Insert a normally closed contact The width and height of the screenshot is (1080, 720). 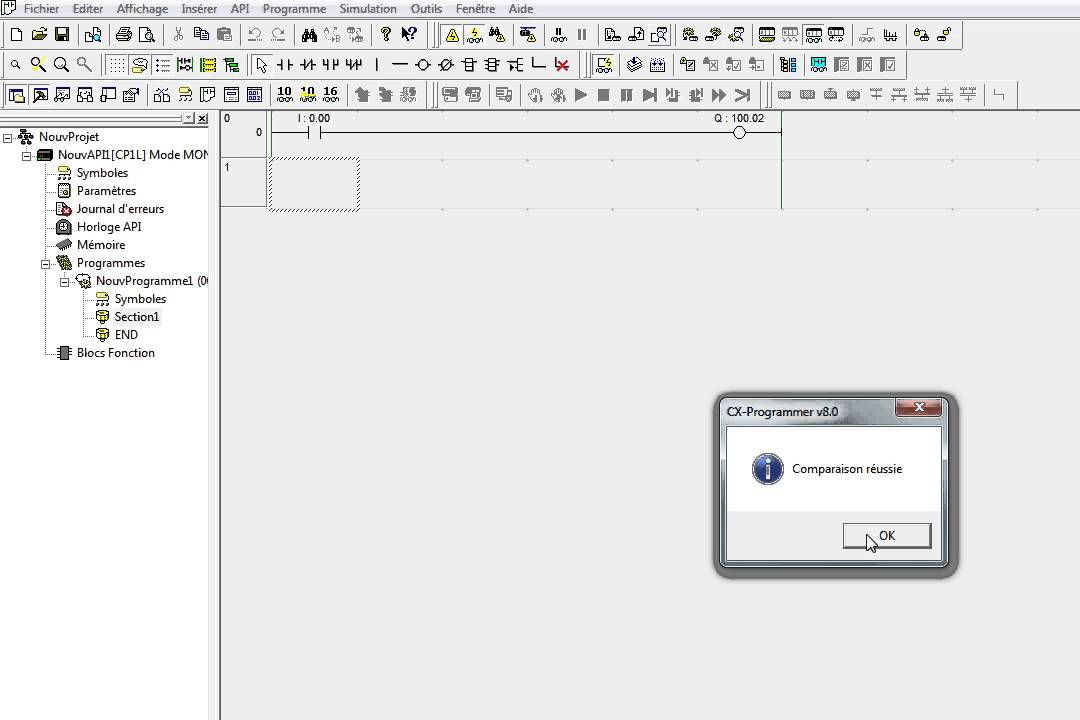tap(308, 65)
